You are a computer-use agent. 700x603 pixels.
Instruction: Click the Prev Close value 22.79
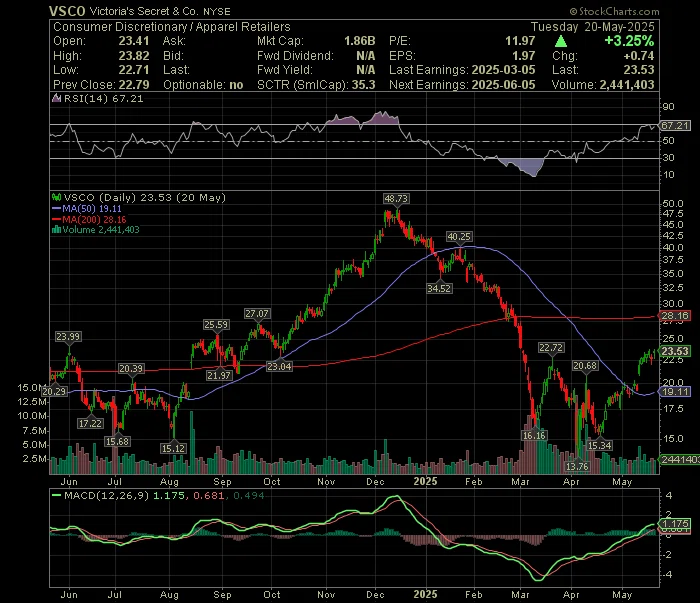click(133, 85)
